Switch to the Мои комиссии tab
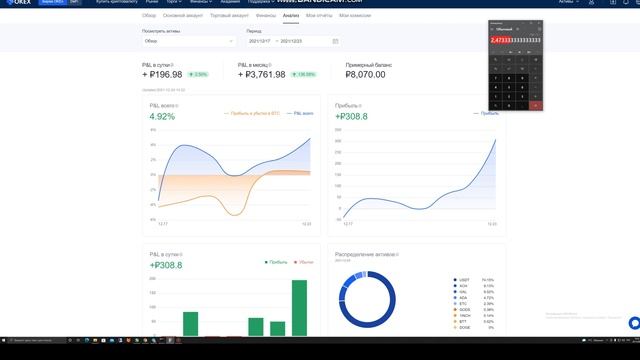This screenshot has height=360, width=640. [x=355, y=16]
